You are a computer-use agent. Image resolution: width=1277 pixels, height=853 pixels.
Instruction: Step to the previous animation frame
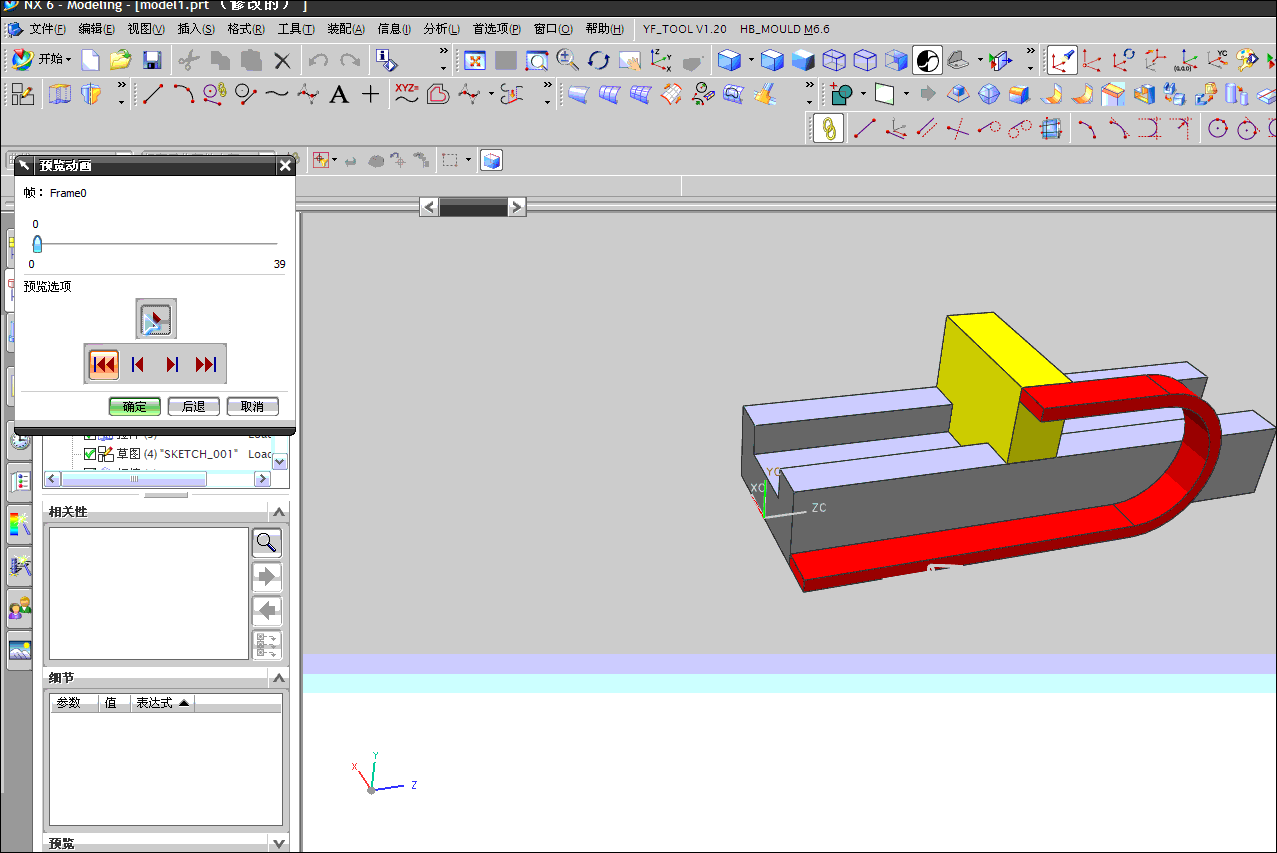(138, 364)
